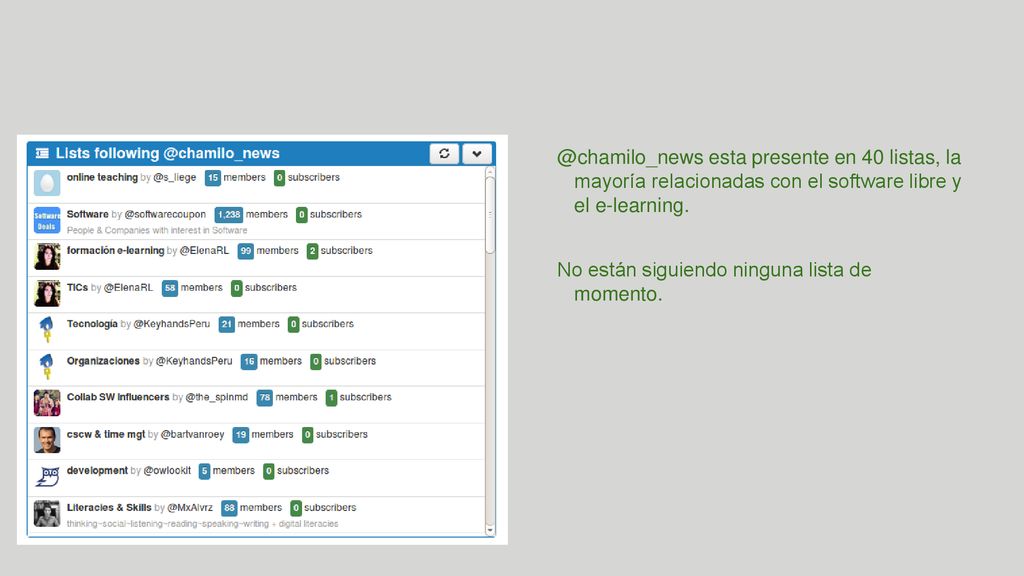This screenshot has height=576, width=1024.
Task: Click the 15 members badge
Action: click(x=213, y=178)
